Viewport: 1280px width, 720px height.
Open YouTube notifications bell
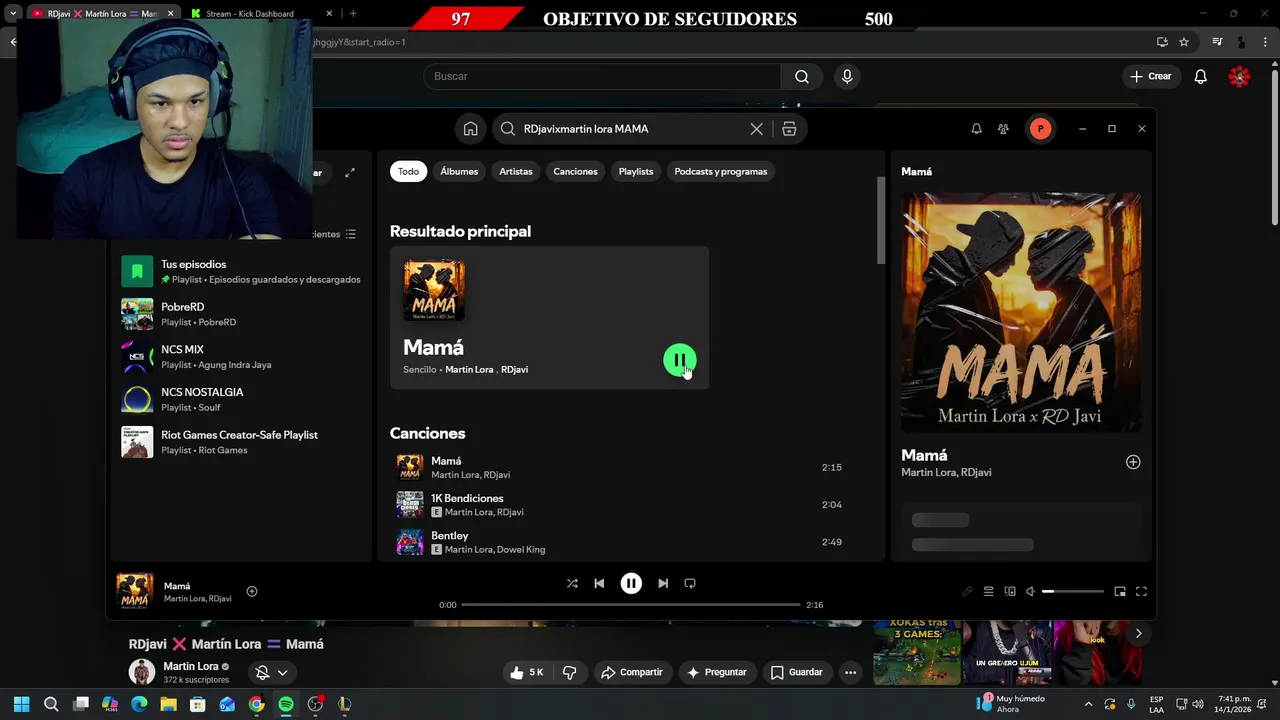[1201, 76]
